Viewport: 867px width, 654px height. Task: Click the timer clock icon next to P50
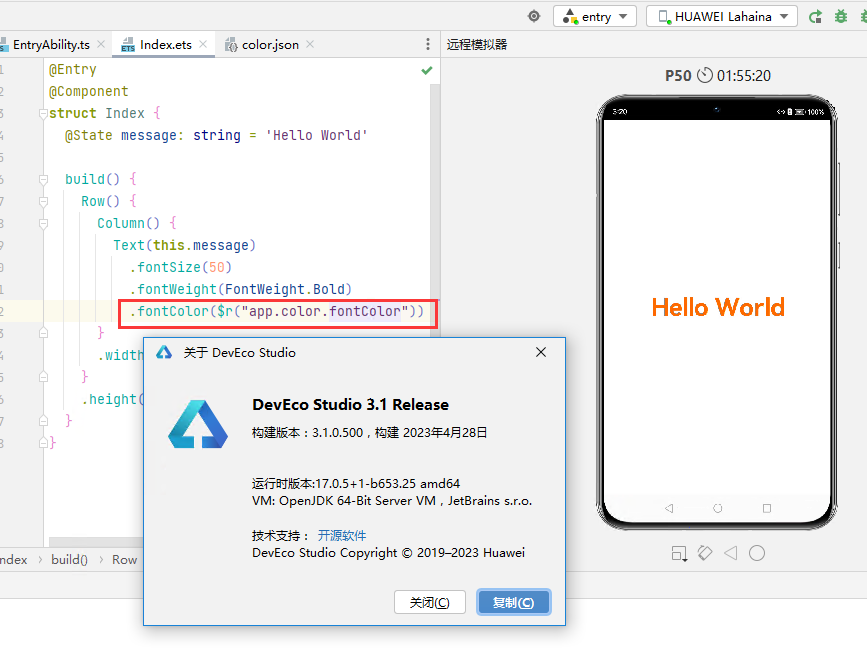pyautogui.click(x=705, y=75)
